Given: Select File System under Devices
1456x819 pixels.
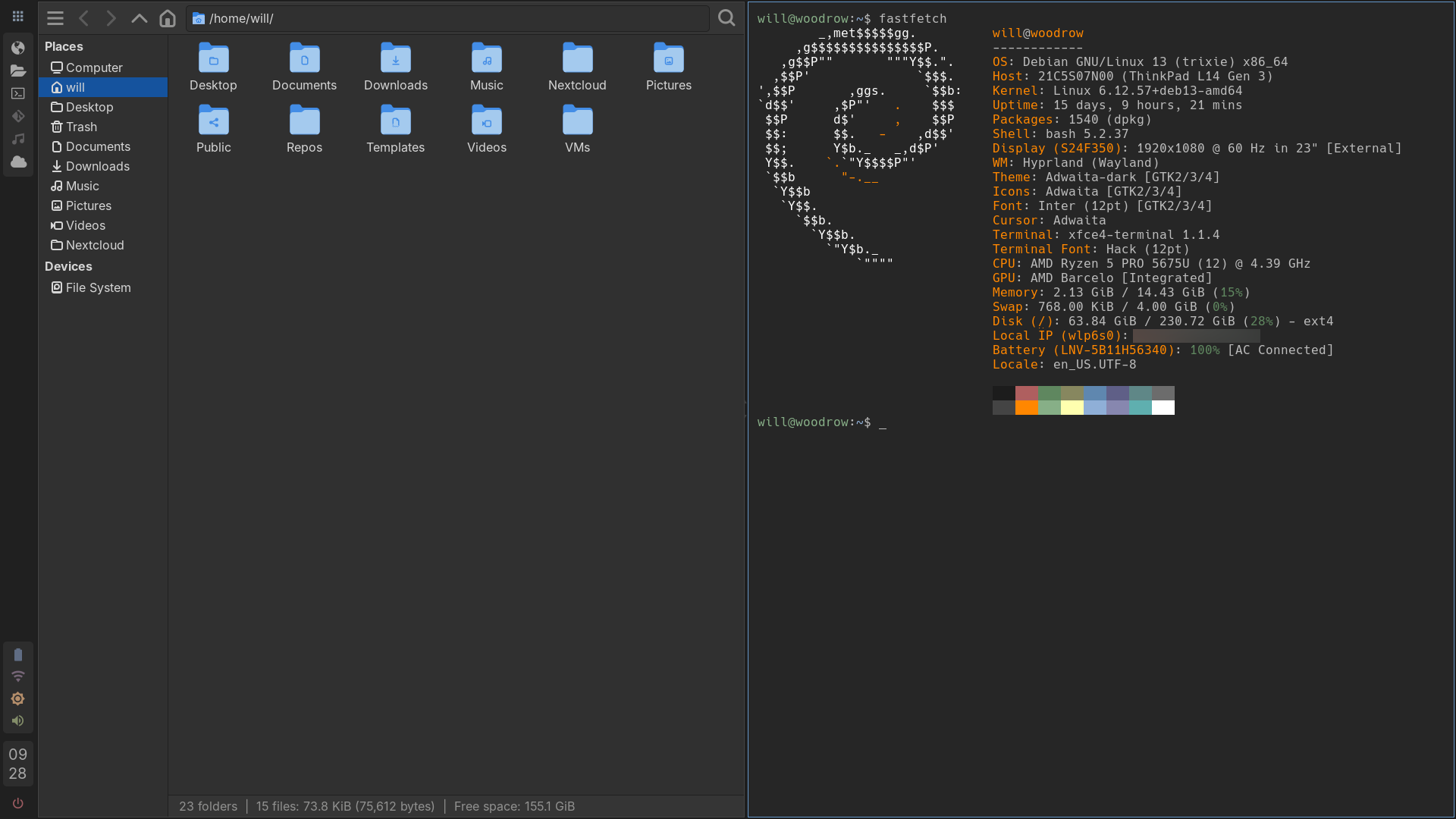Looking at the screenshot, I should coord(98,287).
